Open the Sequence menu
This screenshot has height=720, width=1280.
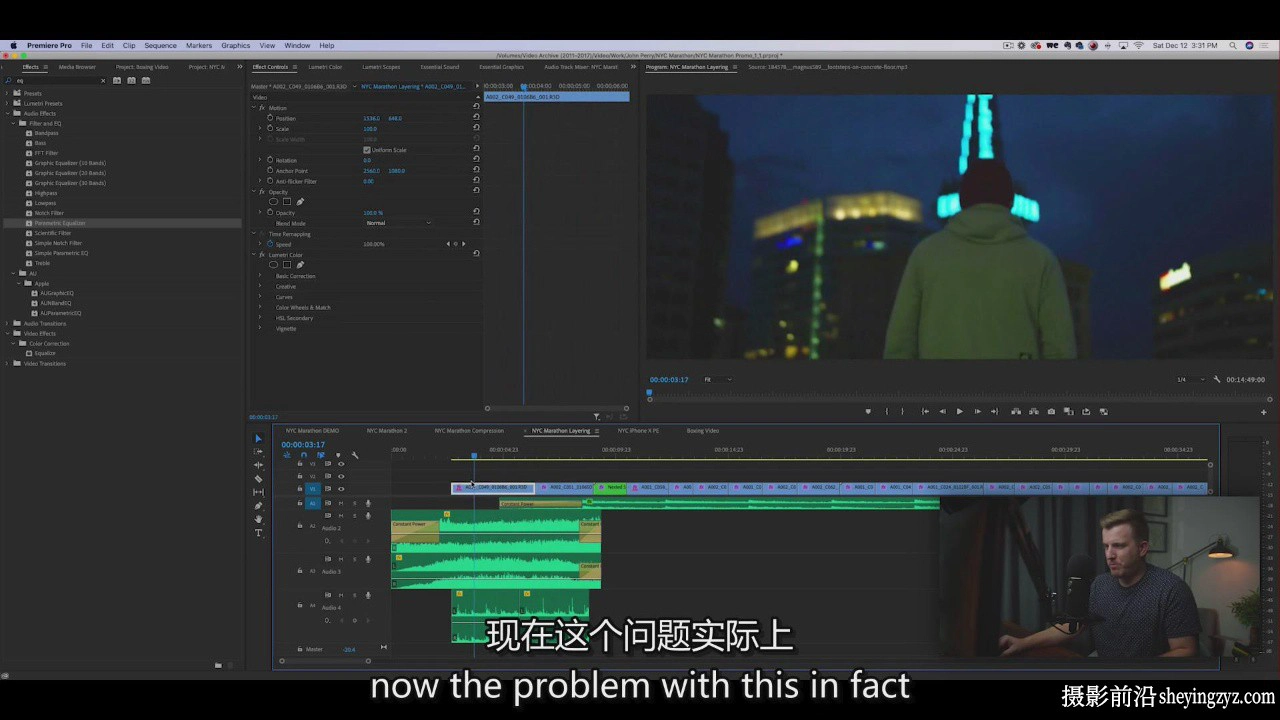160,45
